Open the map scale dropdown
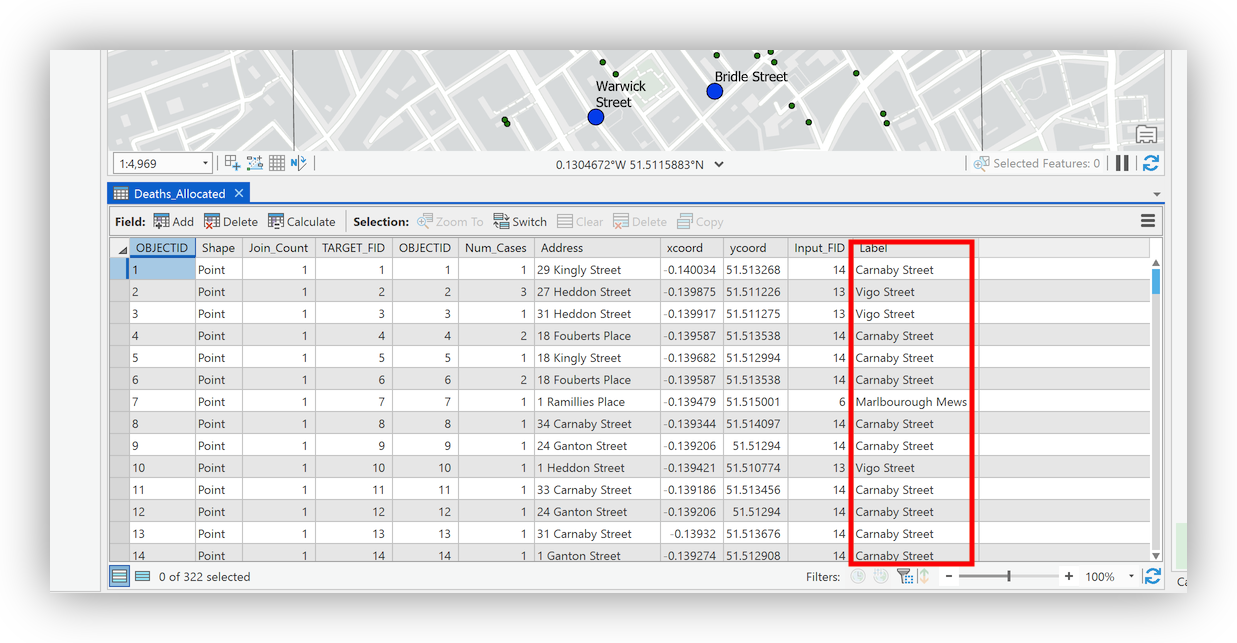Viewport: 1237px width, 643px height. [205, 163]
